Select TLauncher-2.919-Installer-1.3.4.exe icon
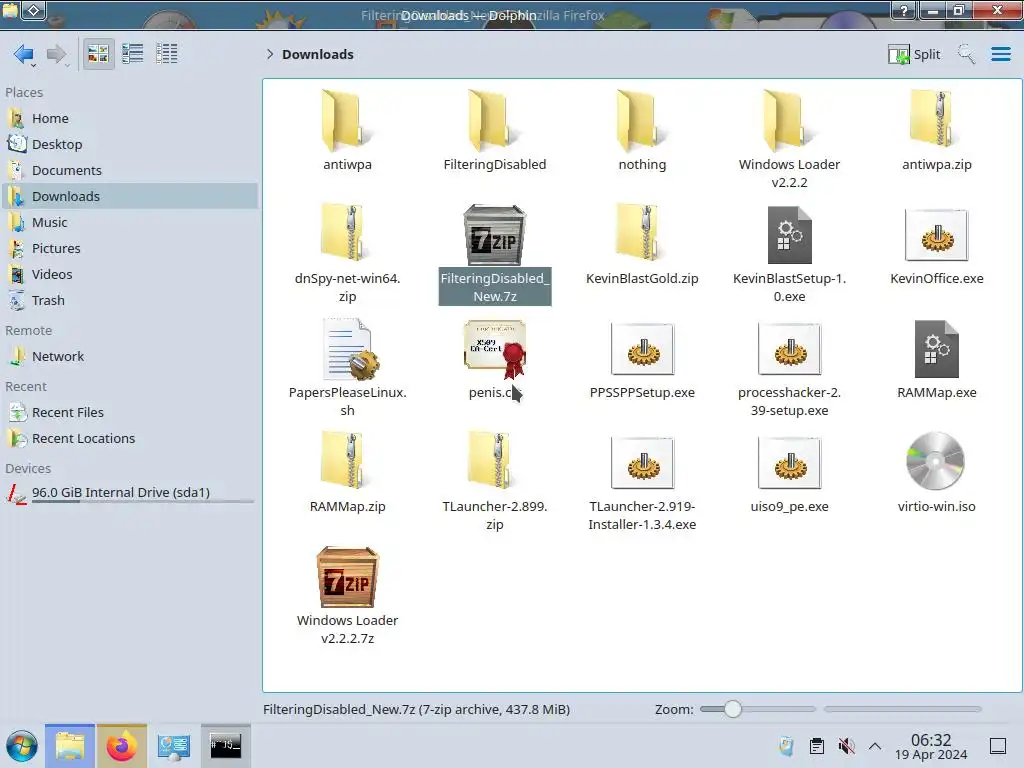Screen dimensions: 1024x768 (642, 463)
